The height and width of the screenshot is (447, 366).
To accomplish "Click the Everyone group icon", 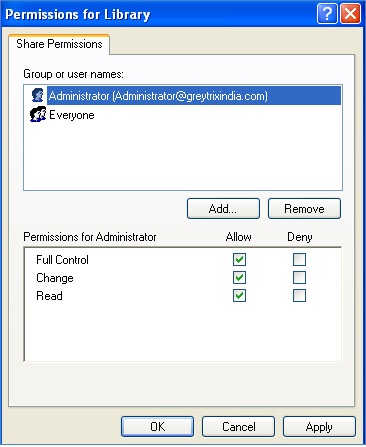I will pyautogui.click(x=38, y=114).
